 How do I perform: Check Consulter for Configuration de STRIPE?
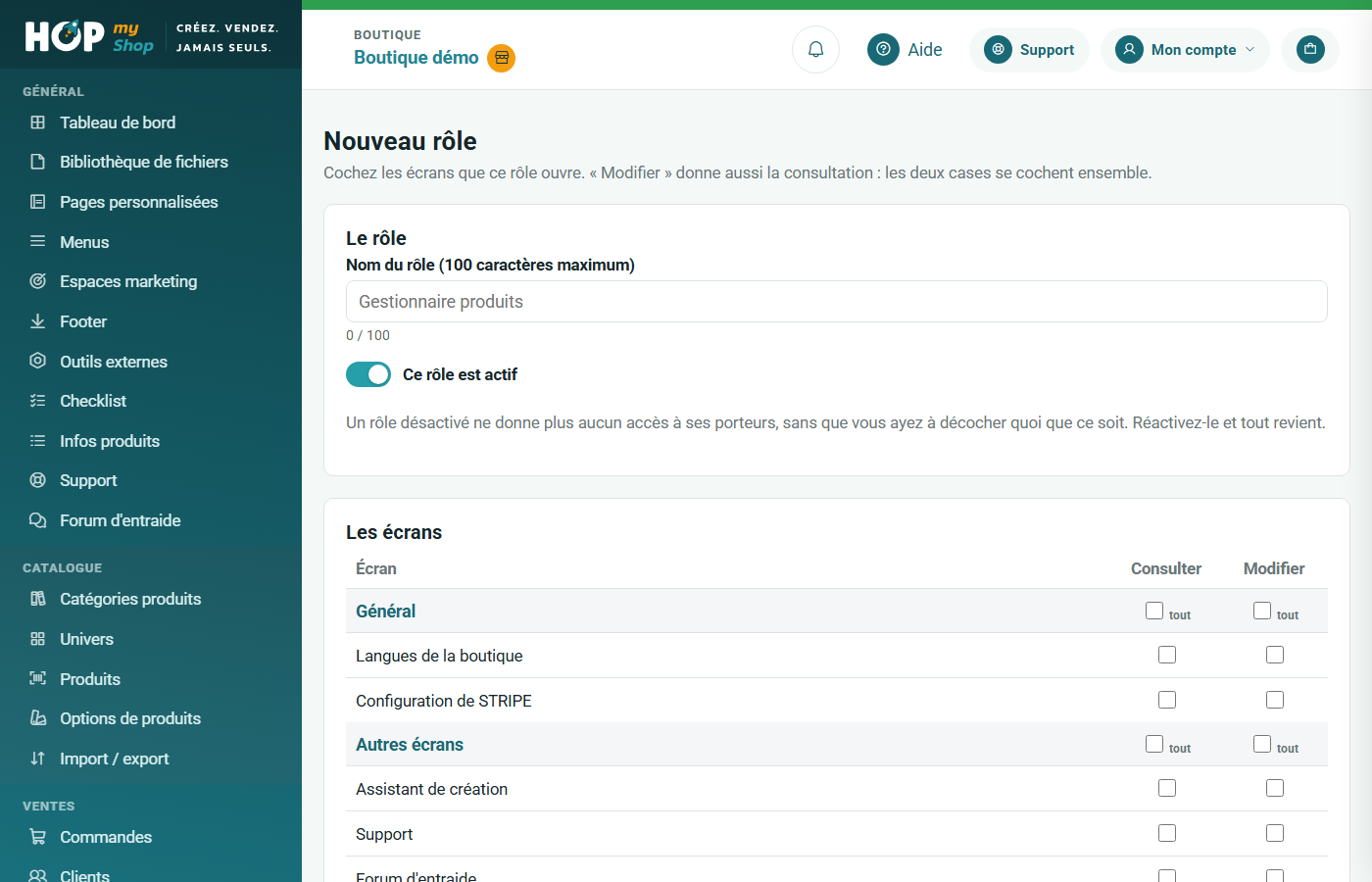(1167, 700)
